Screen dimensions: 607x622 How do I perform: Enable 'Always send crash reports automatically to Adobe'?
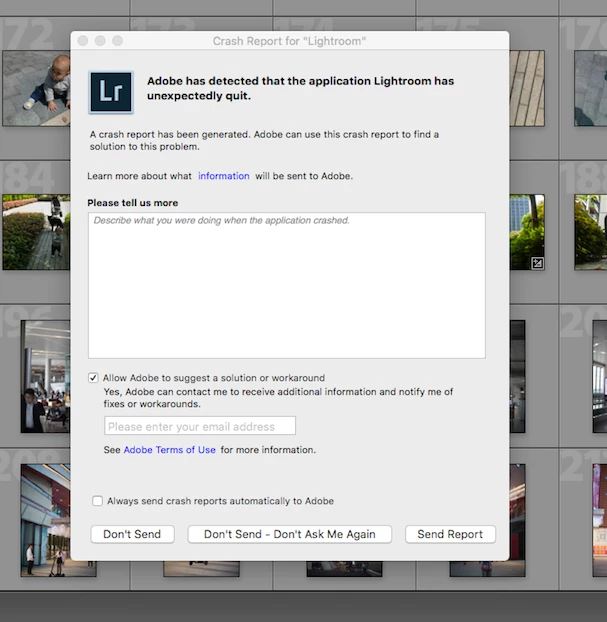98,501
